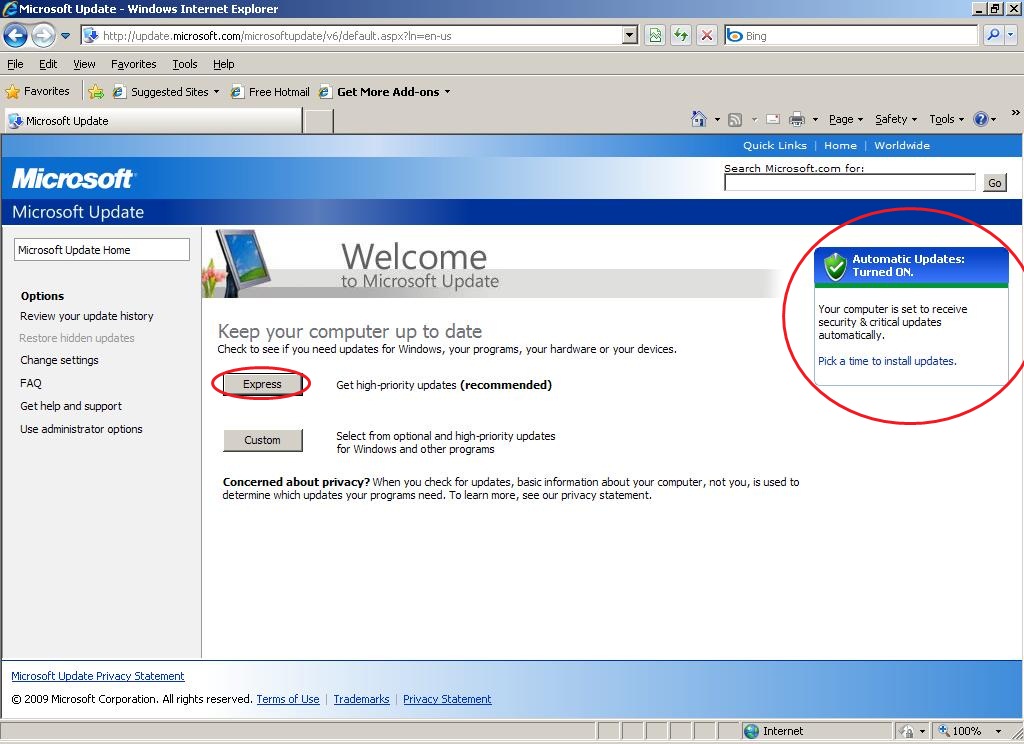Click the Home icon in command bar
The height and width of the screenshot is (744, 1024).
(699, 119)
